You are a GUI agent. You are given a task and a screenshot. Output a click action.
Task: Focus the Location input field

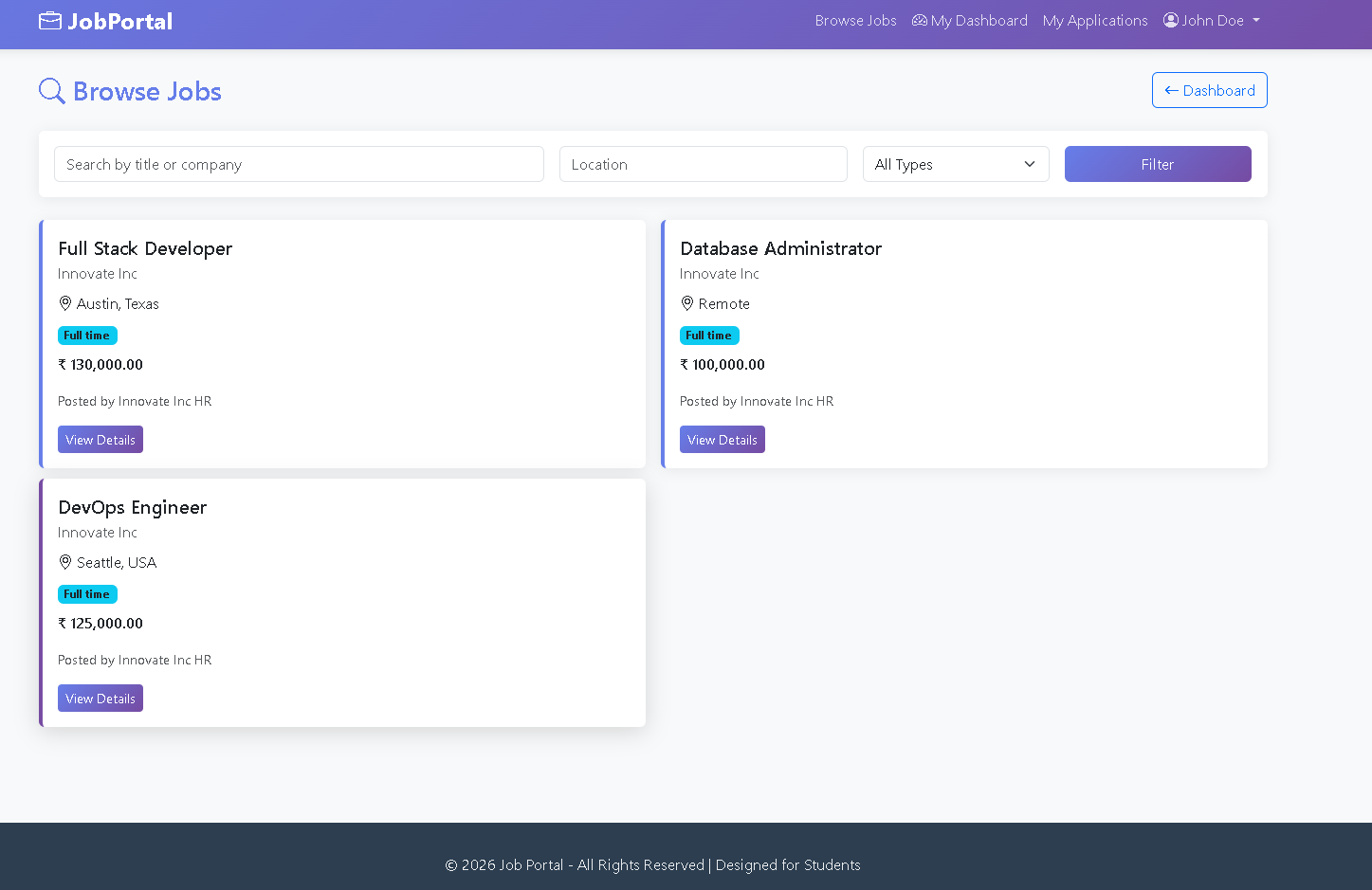point(704,164)
